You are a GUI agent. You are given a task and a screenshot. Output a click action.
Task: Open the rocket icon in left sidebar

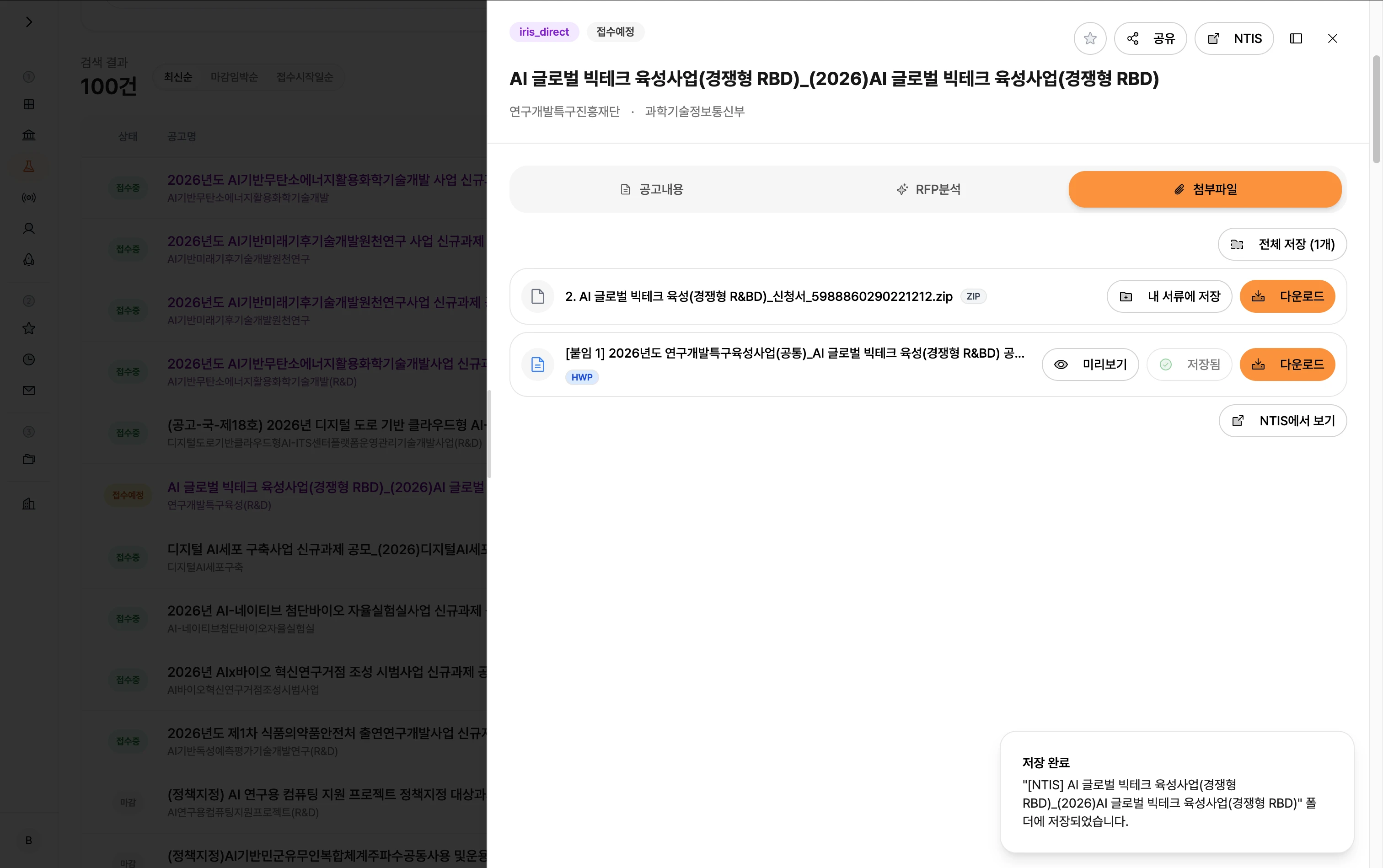(x=29, y=259)
